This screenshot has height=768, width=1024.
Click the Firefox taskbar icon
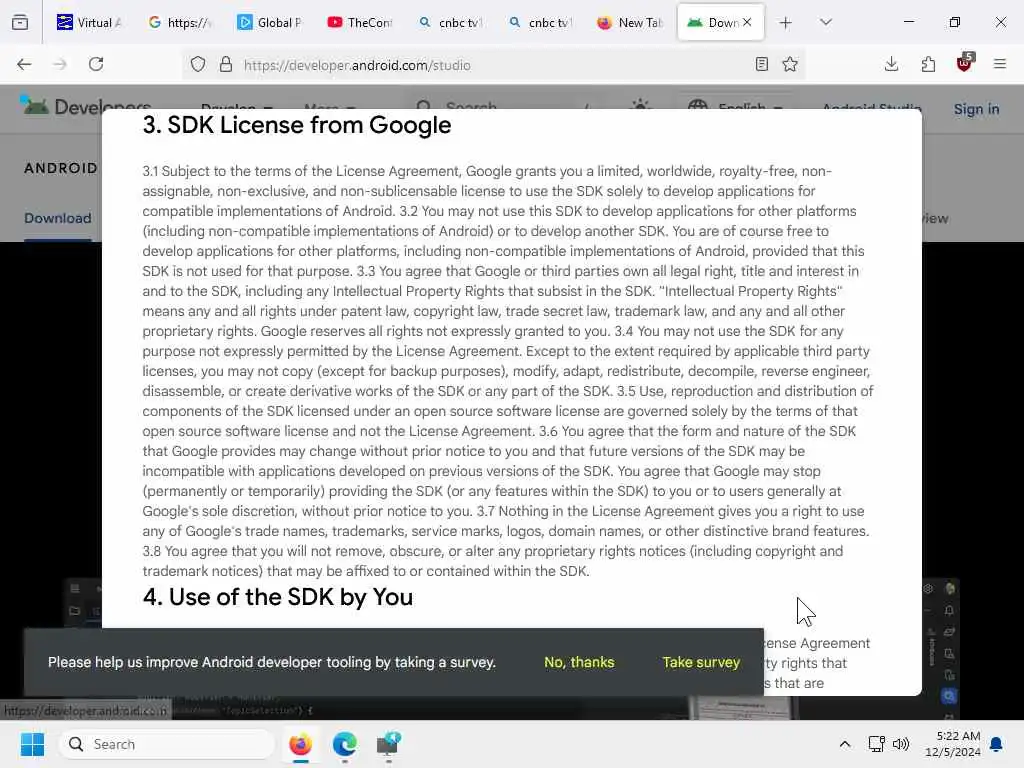300,744
